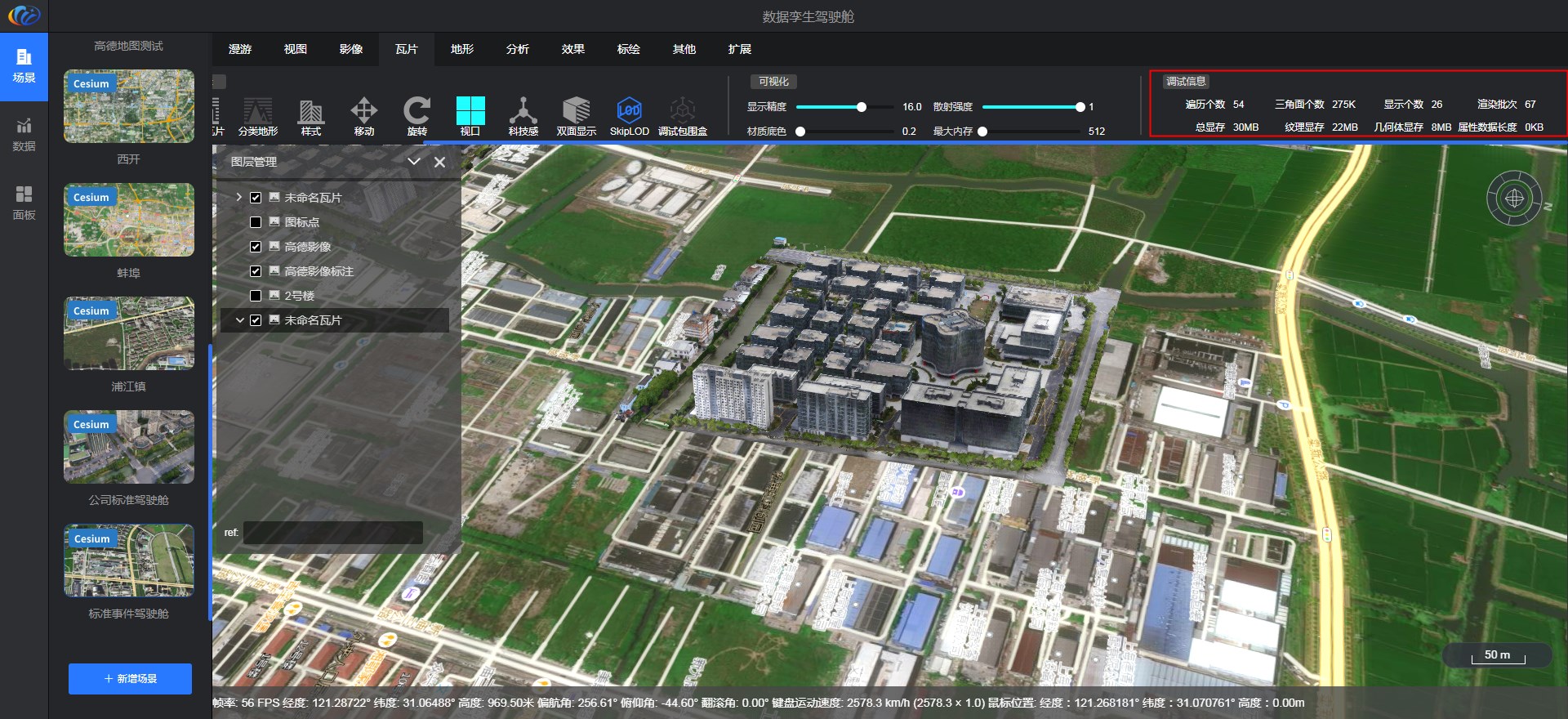Screen dimensions: 1568x719
Task: Select the 样式 style tool
Action: pos(311,113)
